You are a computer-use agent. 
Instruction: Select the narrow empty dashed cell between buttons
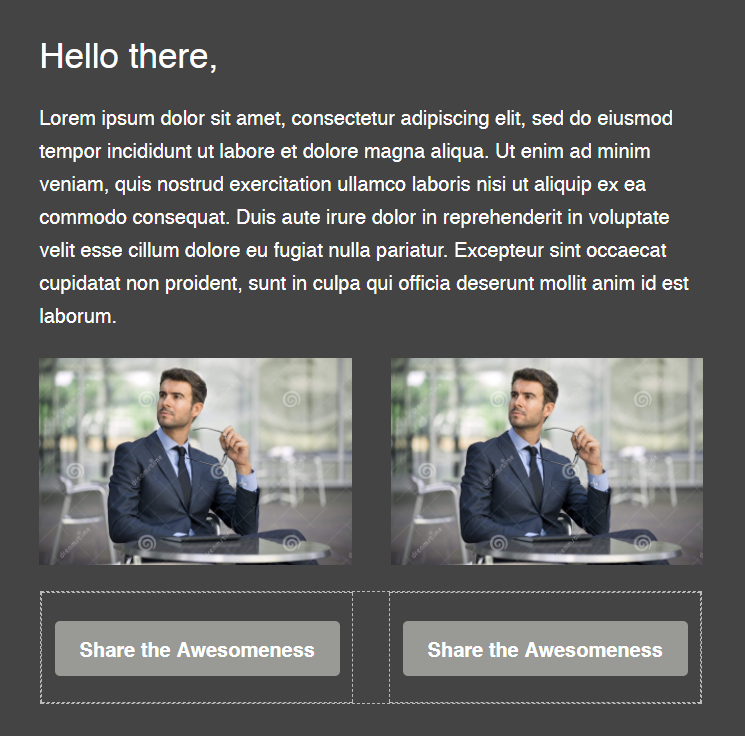point(371,647)
